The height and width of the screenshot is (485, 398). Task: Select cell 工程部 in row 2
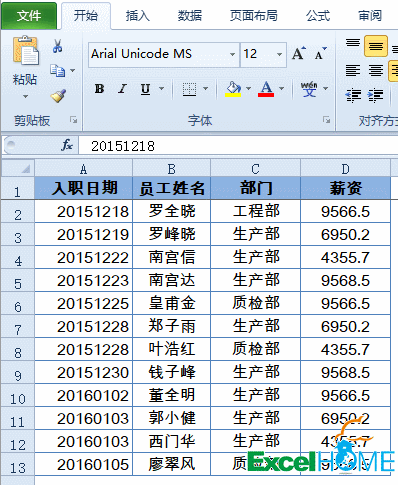(256, 211)
